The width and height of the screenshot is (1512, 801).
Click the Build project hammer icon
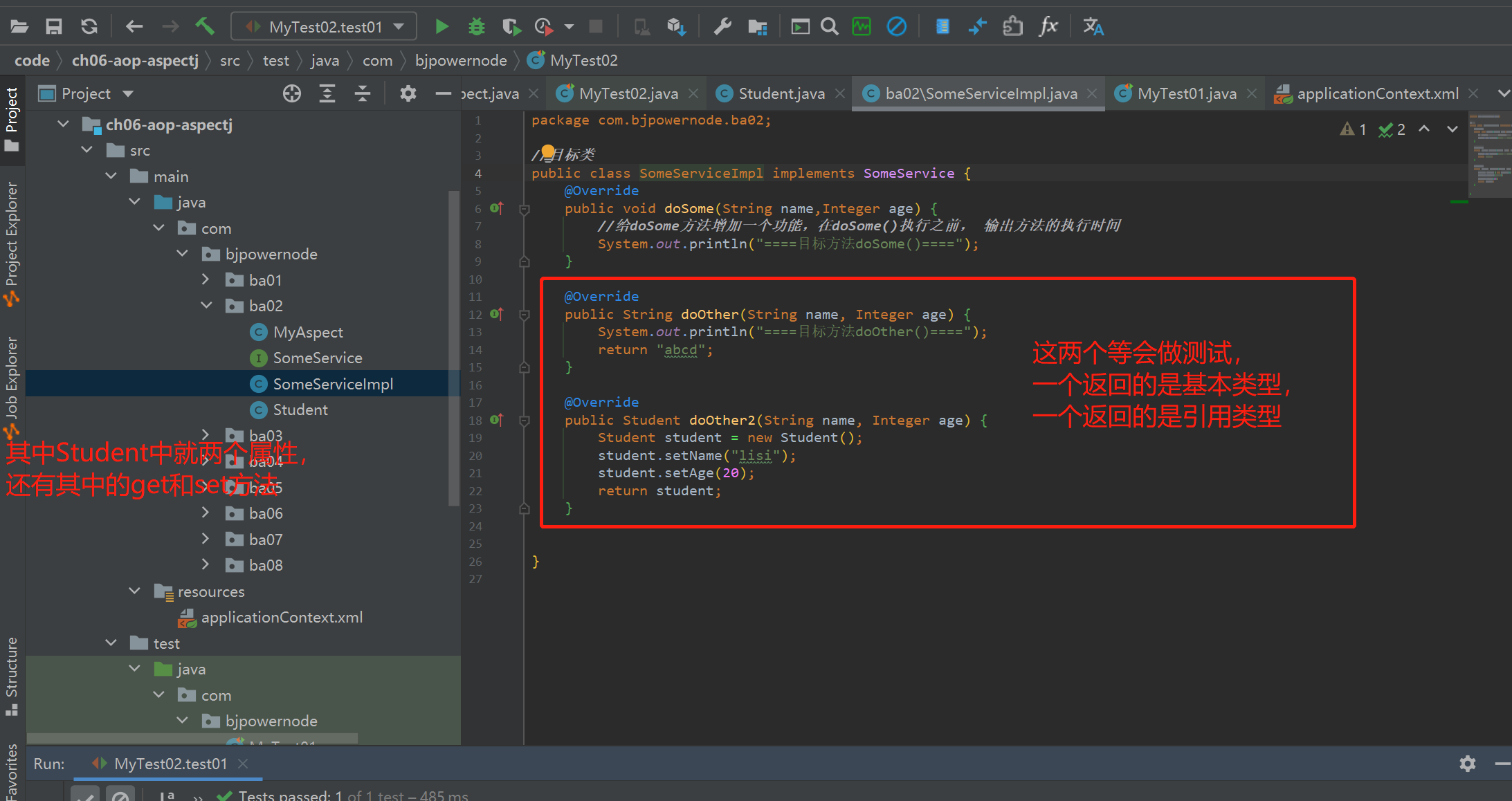(204, 27)
